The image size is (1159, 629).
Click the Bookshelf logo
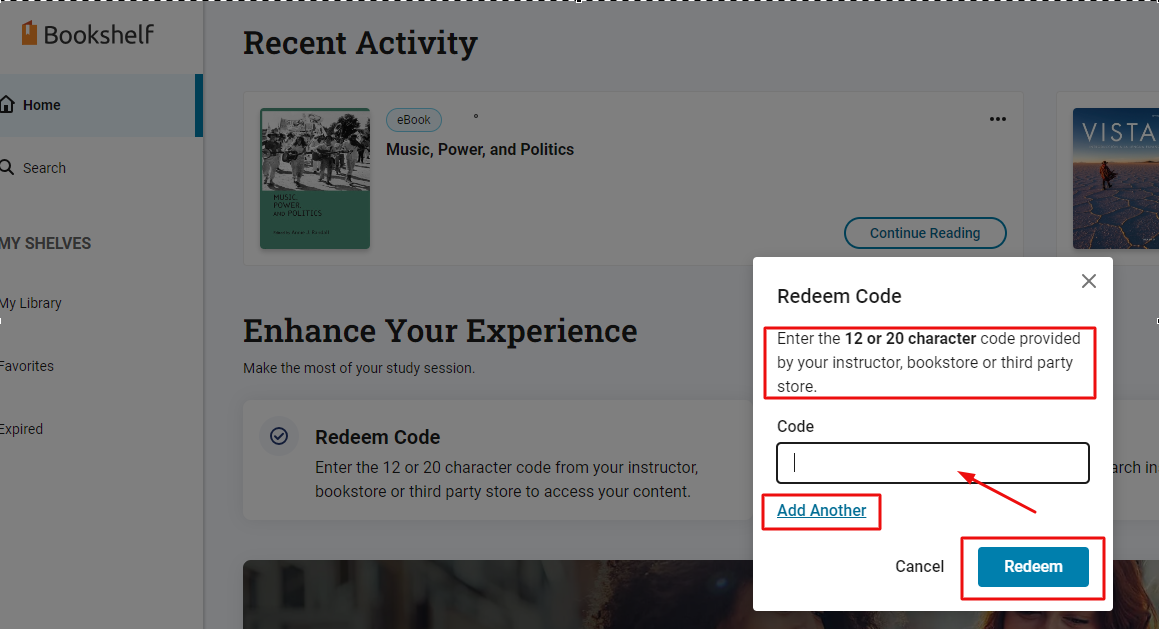click(86, 33)
